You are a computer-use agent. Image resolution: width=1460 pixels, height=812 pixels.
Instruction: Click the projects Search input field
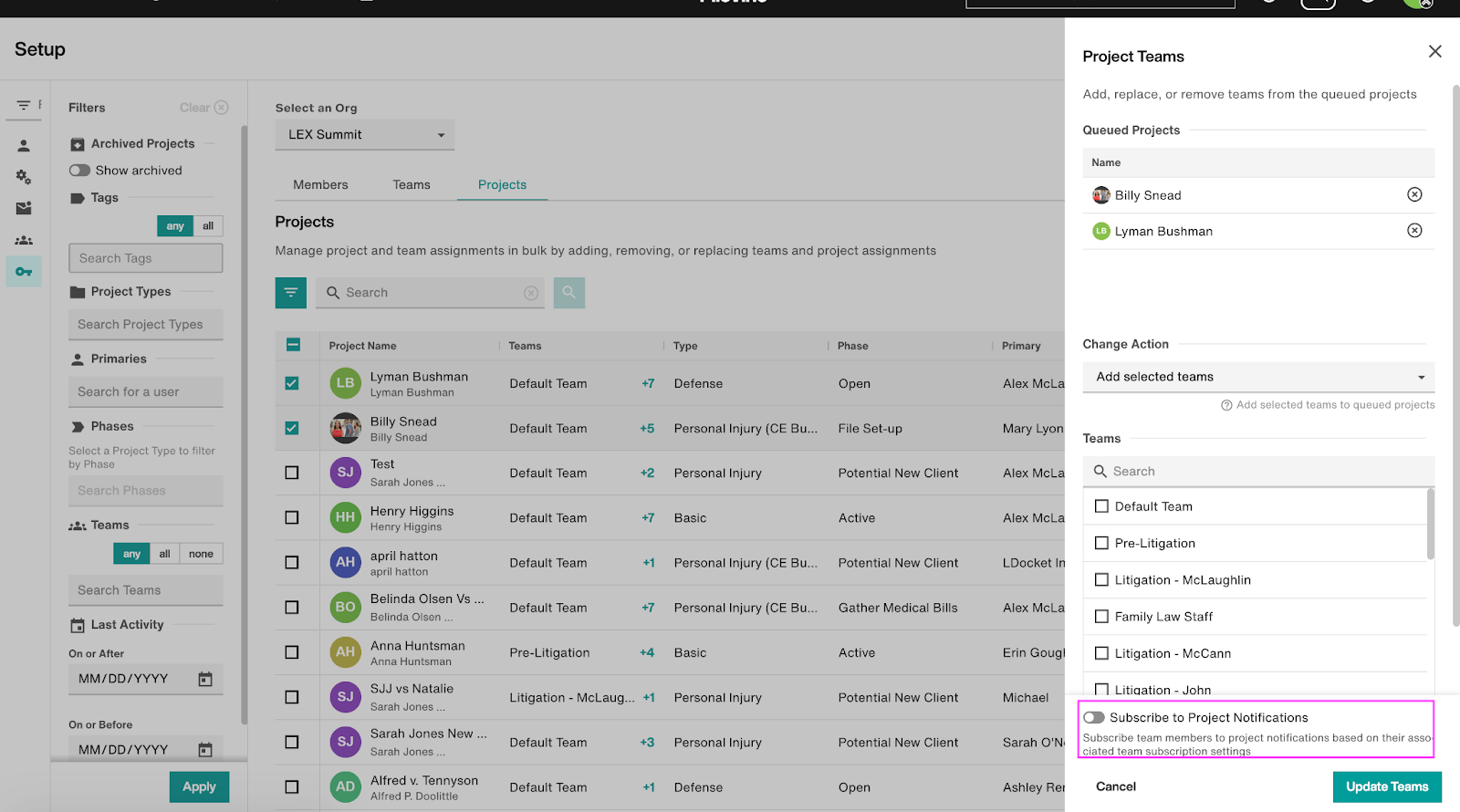click(430, 293)
